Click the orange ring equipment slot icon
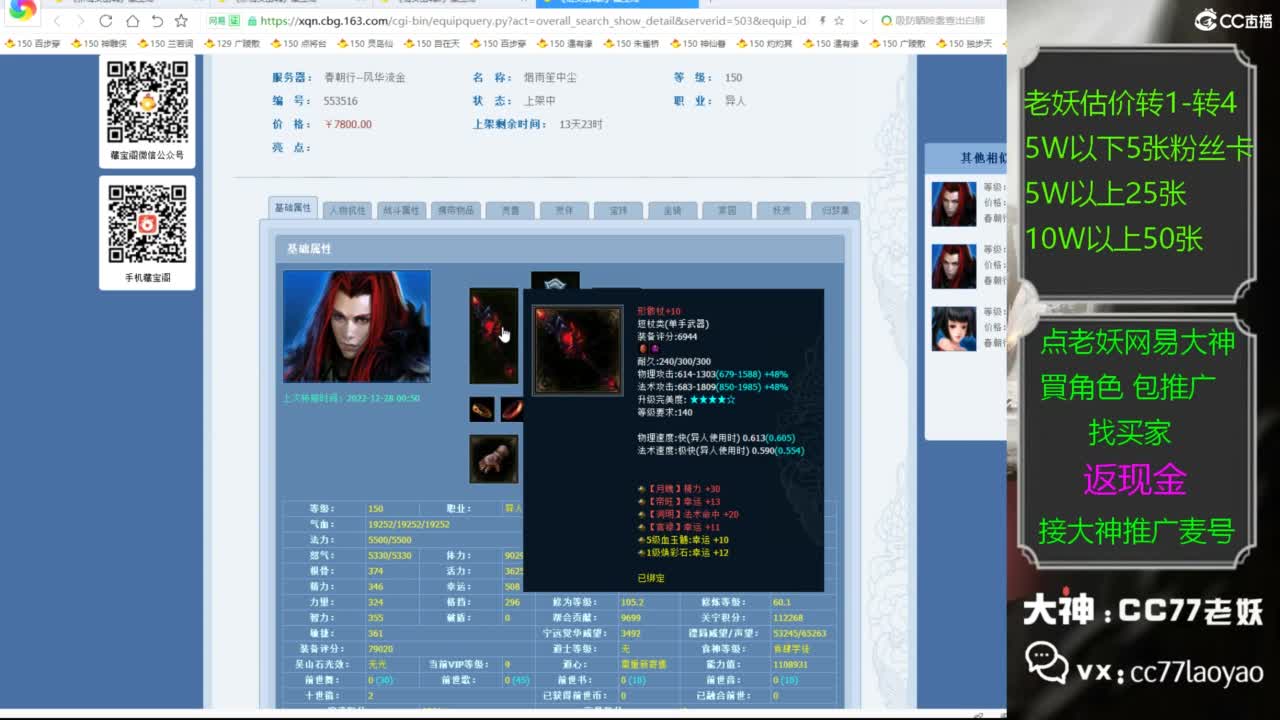Viewport: 1280px width, 720px height. coord(482,409)
